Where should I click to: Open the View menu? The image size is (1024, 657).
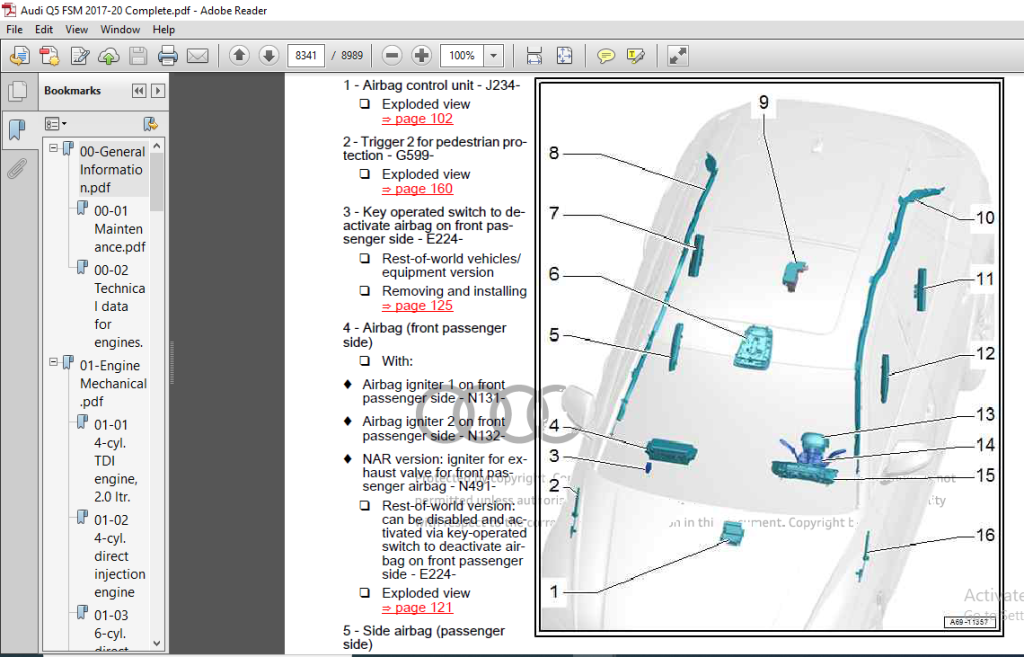(x=76, y=29)
